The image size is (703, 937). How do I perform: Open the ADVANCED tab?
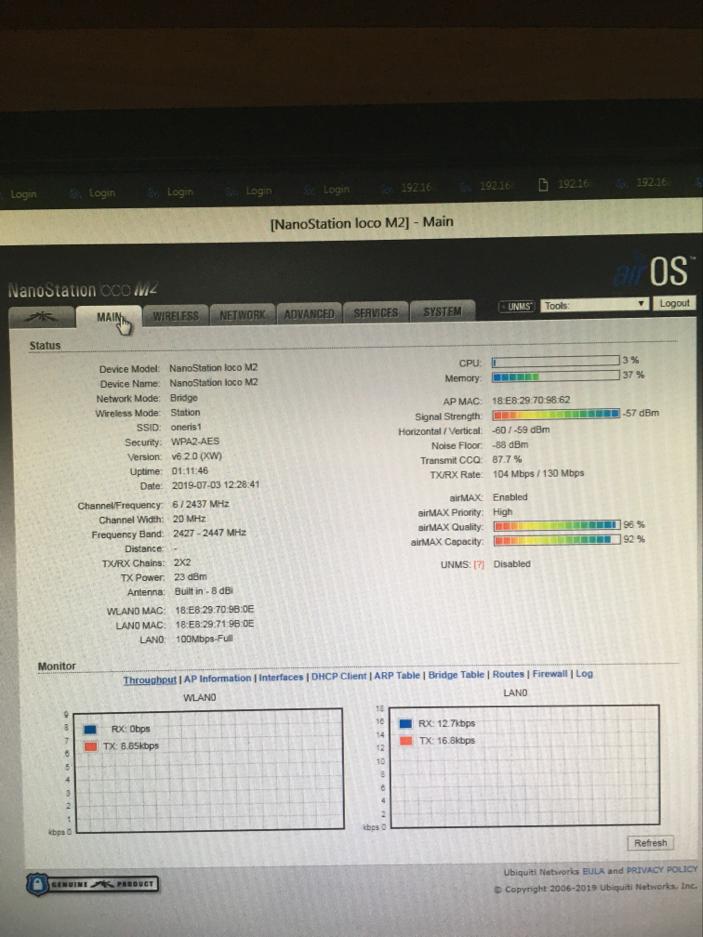[x=309, y=313]
